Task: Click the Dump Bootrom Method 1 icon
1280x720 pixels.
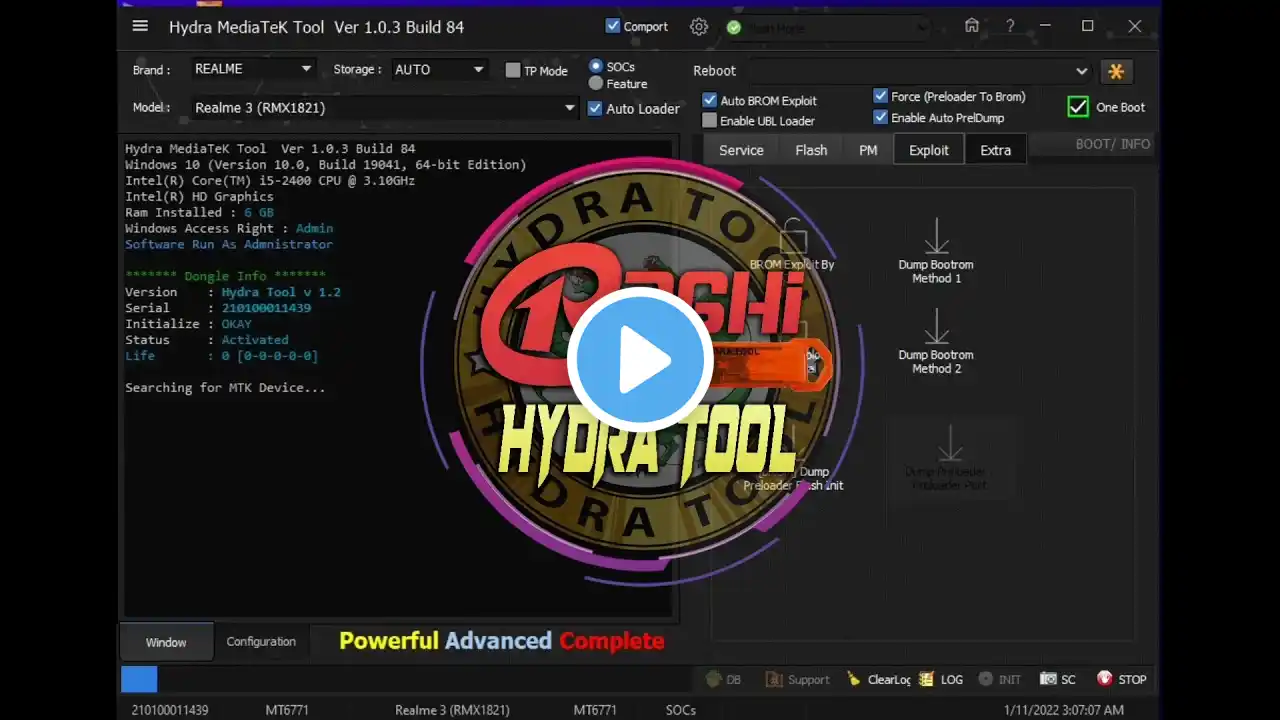Action: click(936, 236)
